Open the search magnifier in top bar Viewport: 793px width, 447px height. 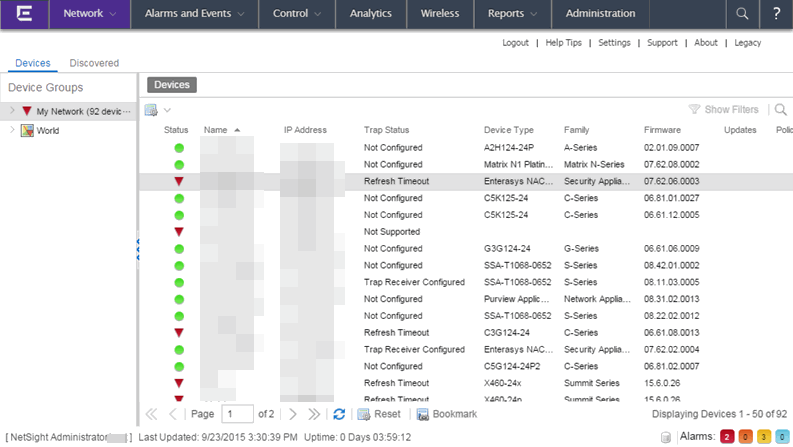click(742, 14)
